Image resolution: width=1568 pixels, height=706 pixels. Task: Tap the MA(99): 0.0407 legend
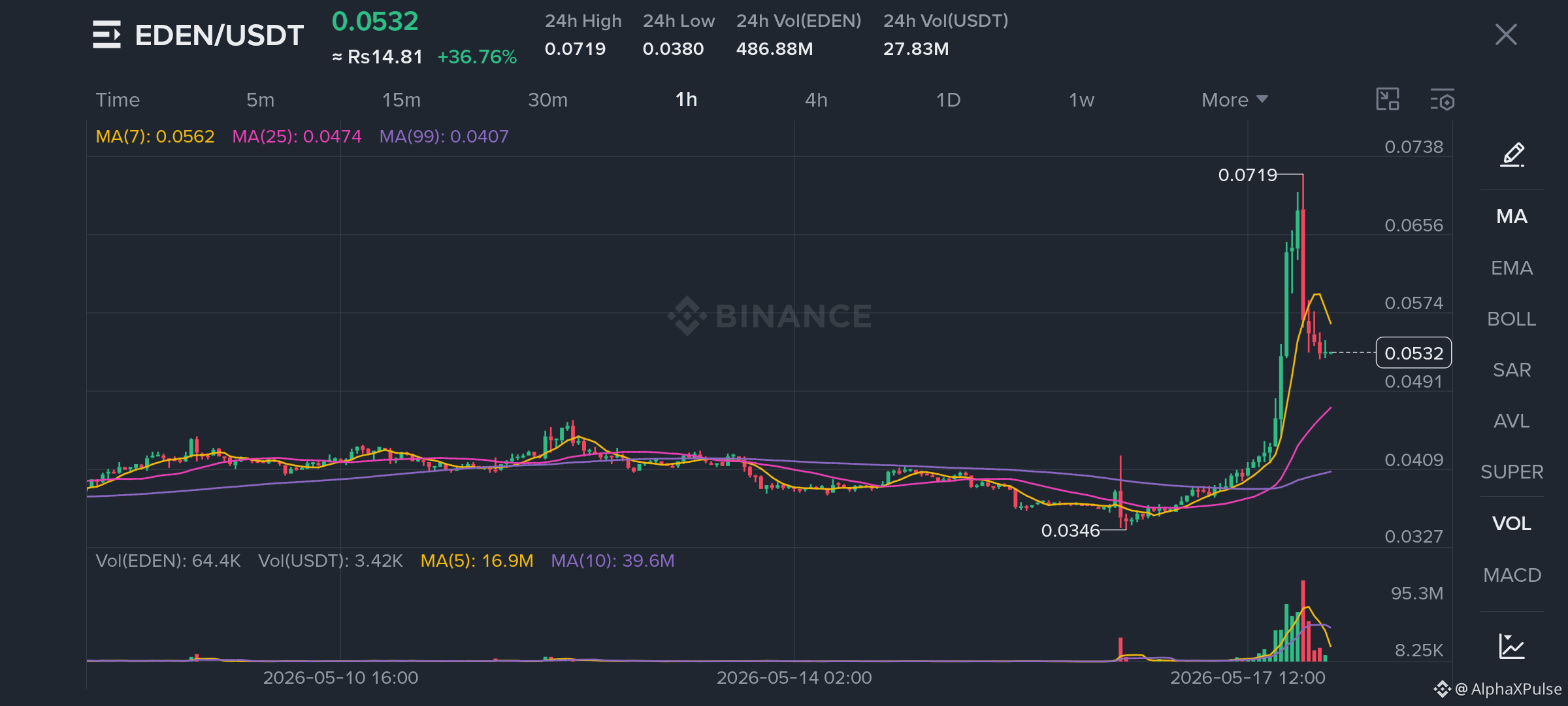(444, 137)
